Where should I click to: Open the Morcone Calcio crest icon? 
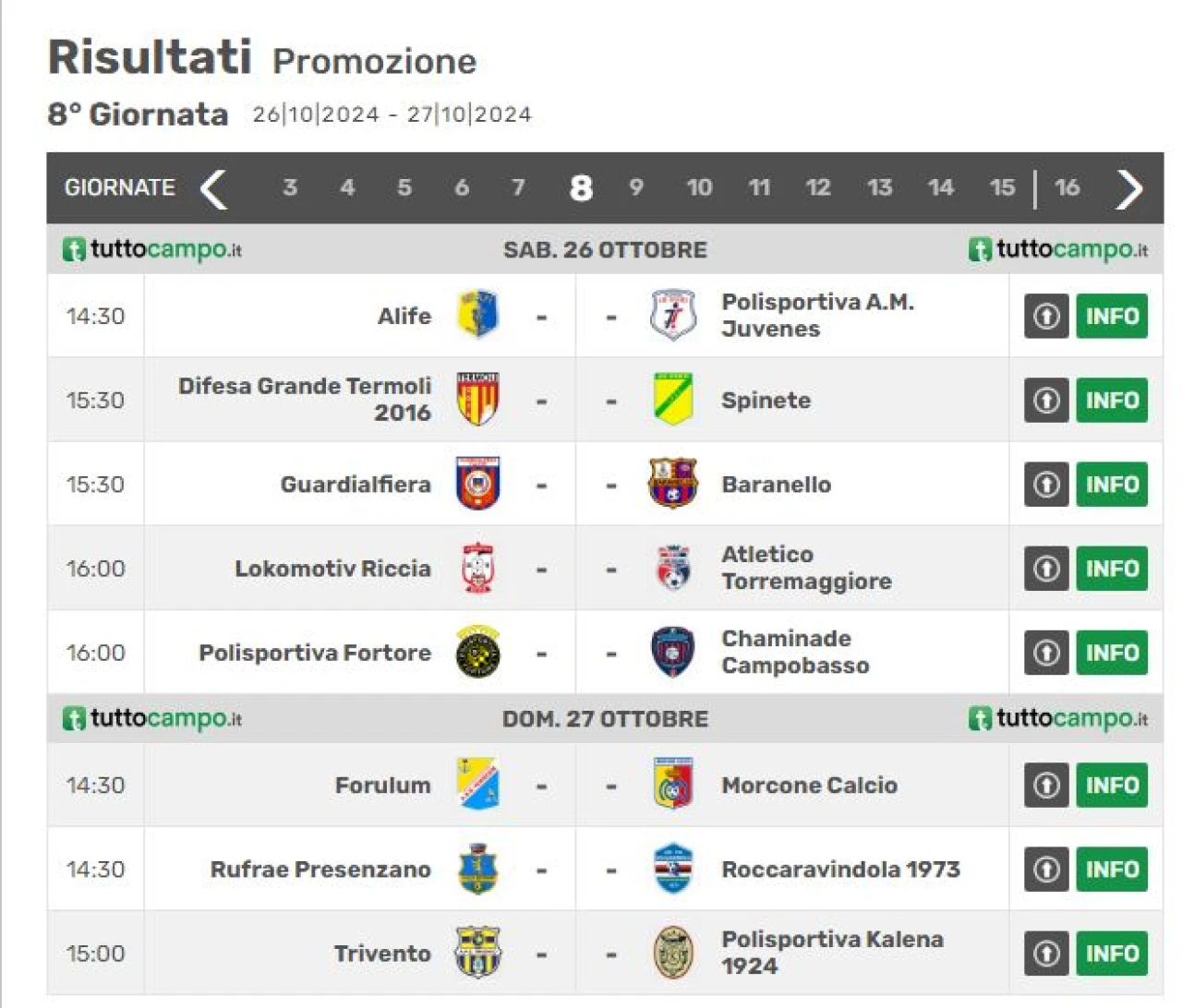[x=673, y=784]
